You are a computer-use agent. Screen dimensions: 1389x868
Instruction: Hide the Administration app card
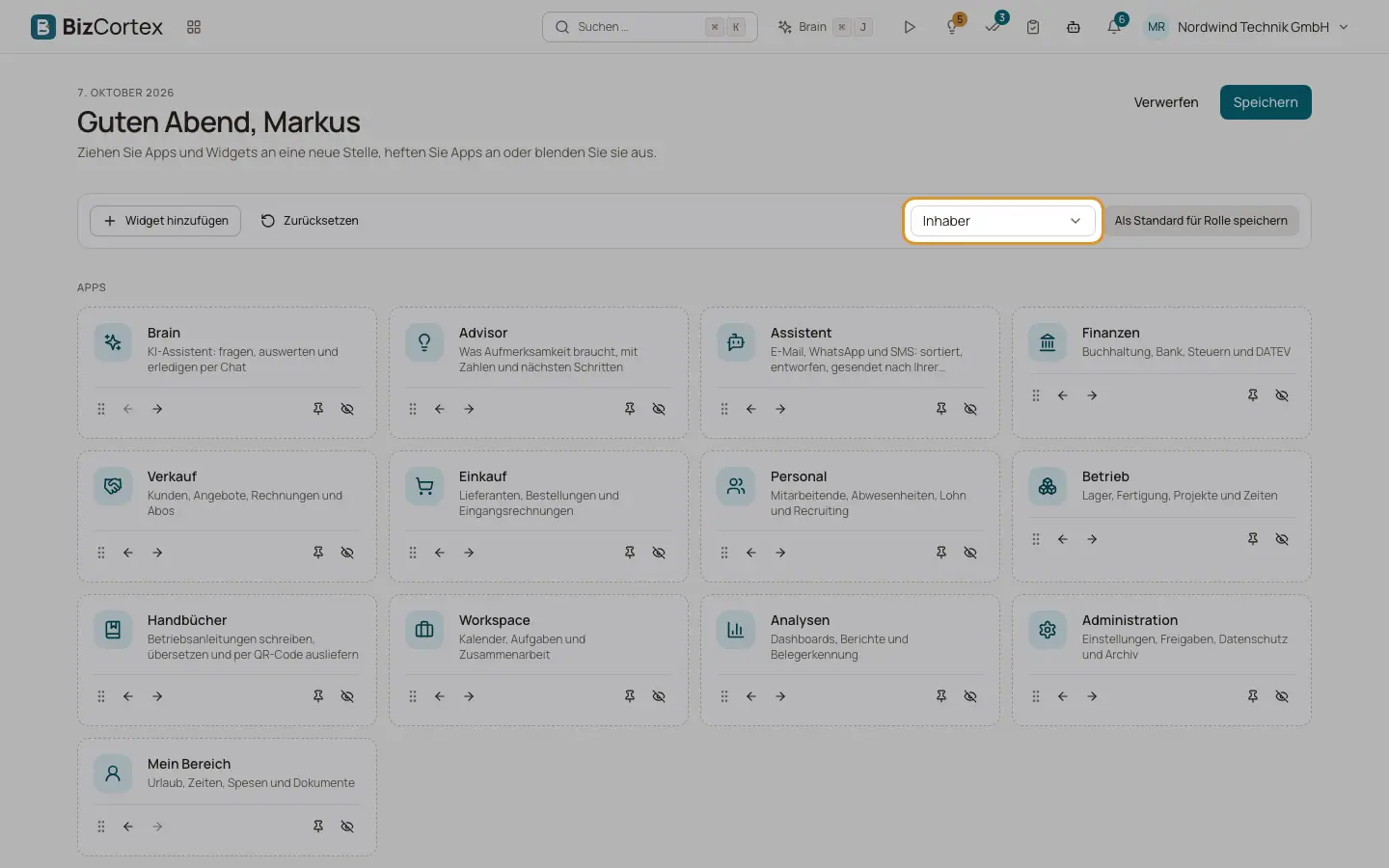1282,696
